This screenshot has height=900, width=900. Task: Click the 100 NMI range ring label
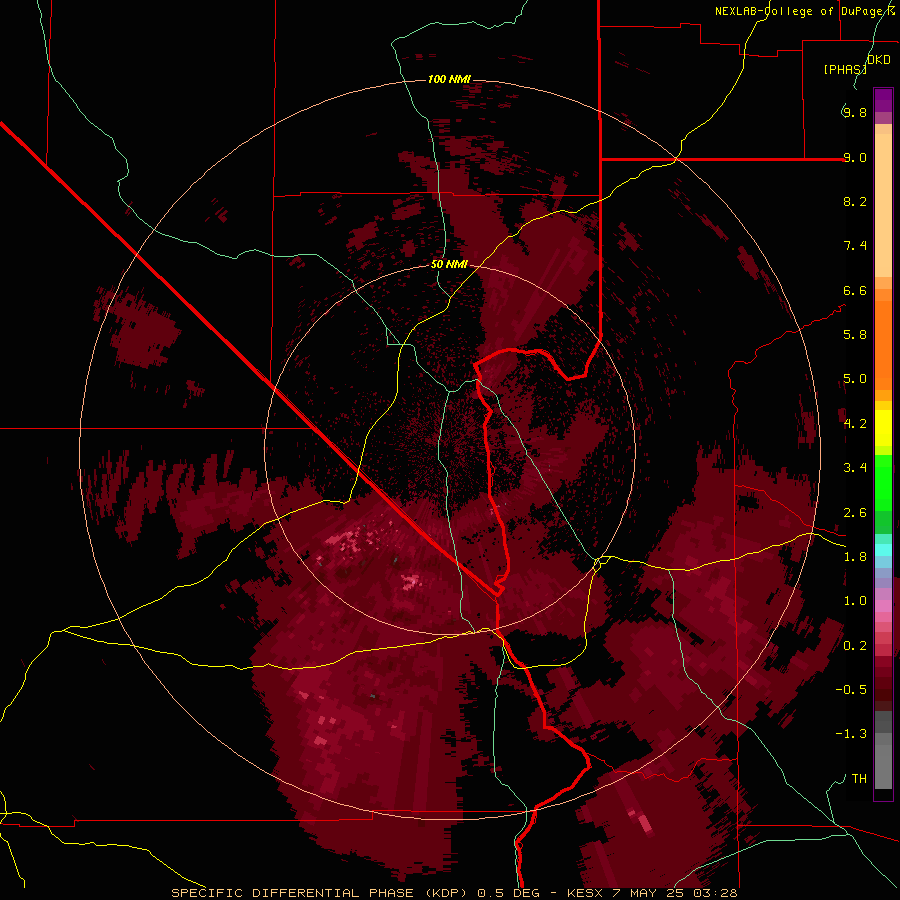point(449,79)
